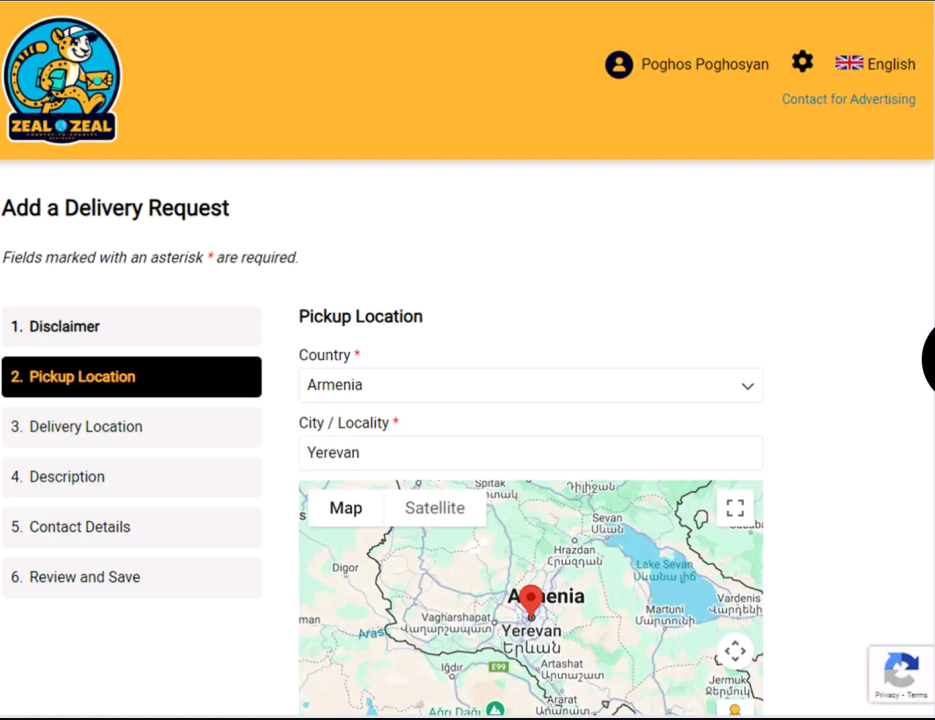Click the City / Locality field with Yerevan
The width and height of the screenshot is (935, 720).
tap(530, 453)
